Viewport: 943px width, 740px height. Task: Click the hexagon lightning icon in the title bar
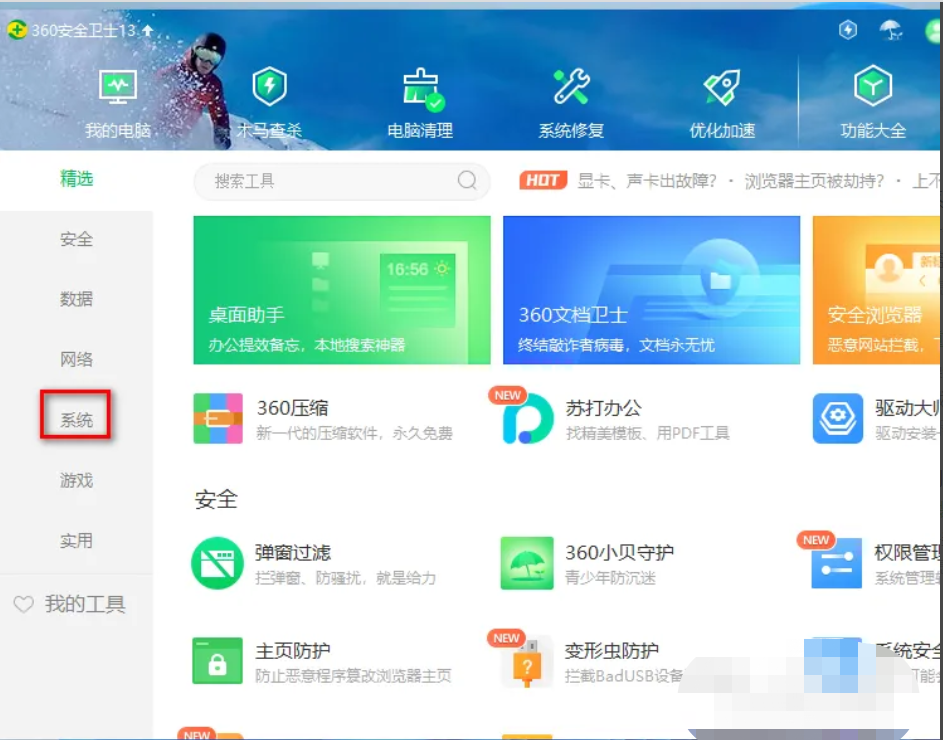[x=847, y=29]
